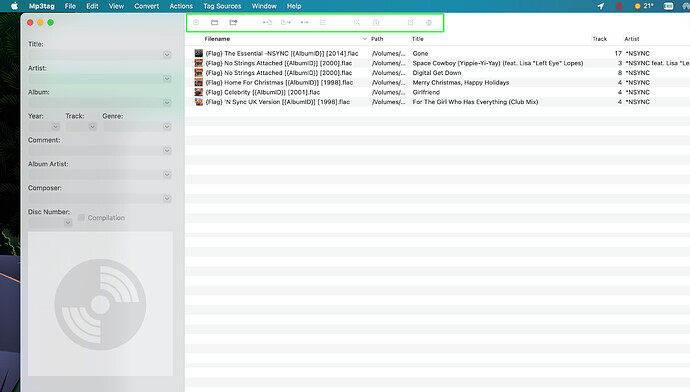690x392 pixels.
Task: Click the square-with-pencil edit toolbar icon
Action: coord(411,22)
